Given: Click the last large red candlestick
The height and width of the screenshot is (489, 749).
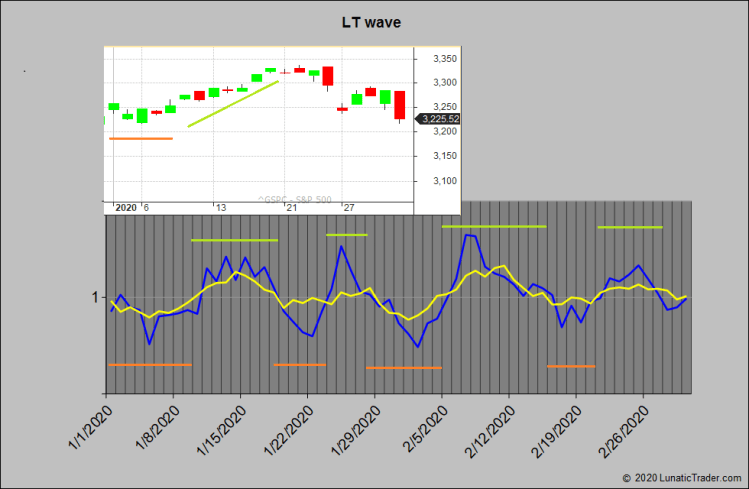Looking at the screenshot, I should (x=399, y=105).
